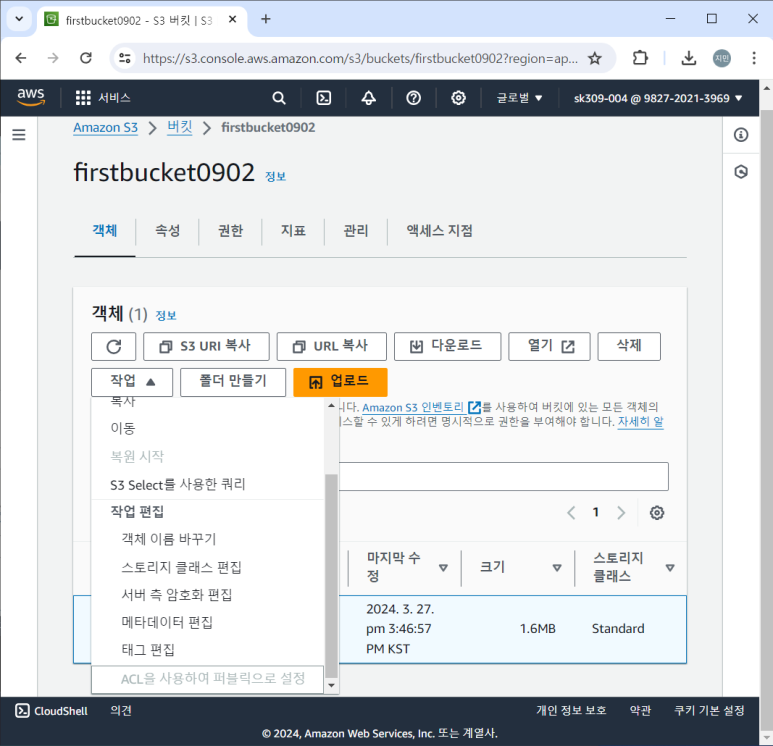This screenshot has width=773, height=746.
Task: Sort by 마지막 수정 column
Action: (443, 568)
